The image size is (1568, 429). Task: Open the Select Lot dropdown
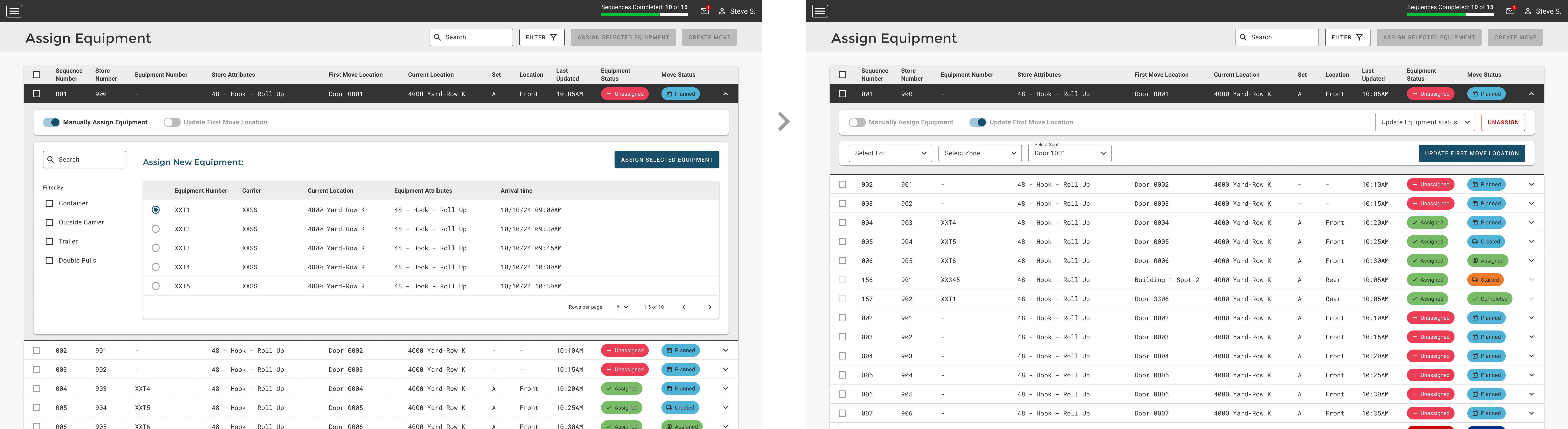click(x=890, y=154)
